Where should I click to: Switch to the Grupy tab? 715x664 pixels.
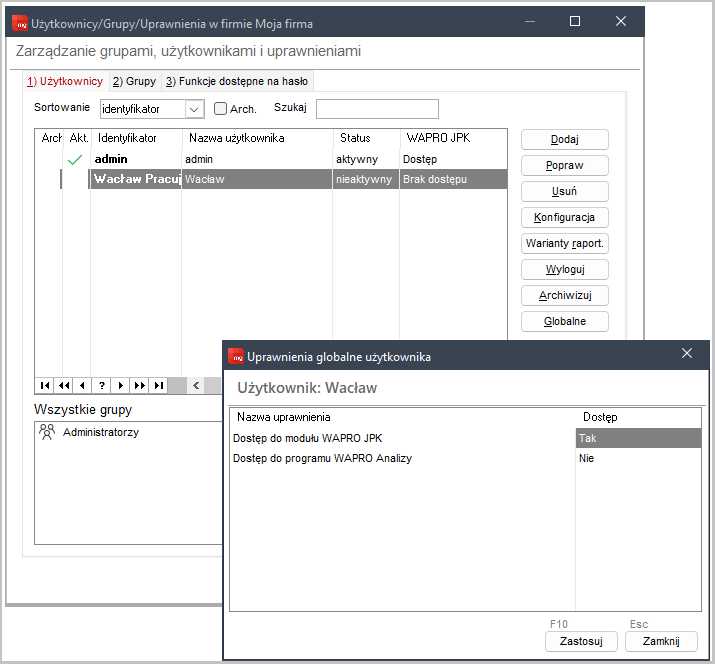(x=134, y=81)
